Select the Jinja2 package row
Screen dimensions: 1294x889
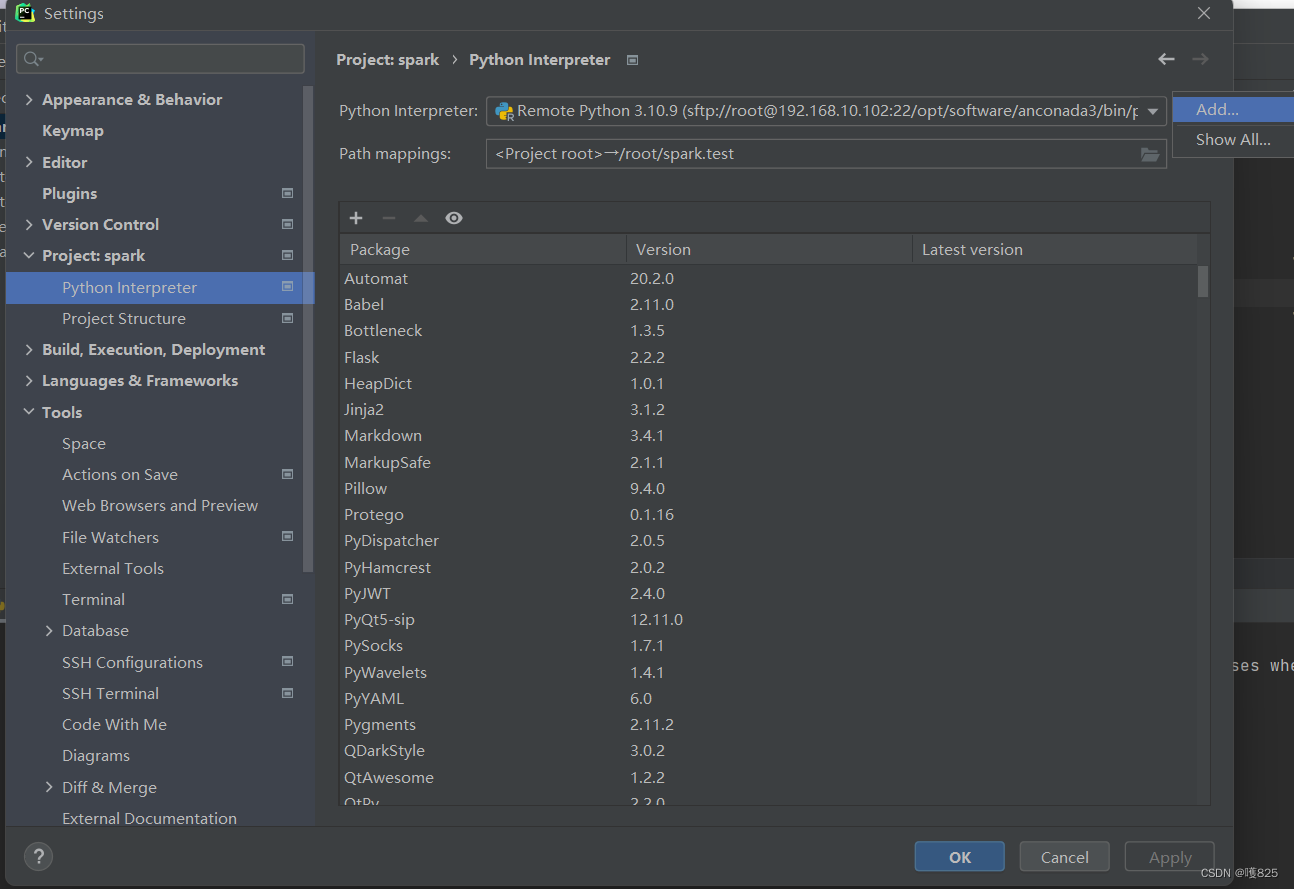[768, 409]
